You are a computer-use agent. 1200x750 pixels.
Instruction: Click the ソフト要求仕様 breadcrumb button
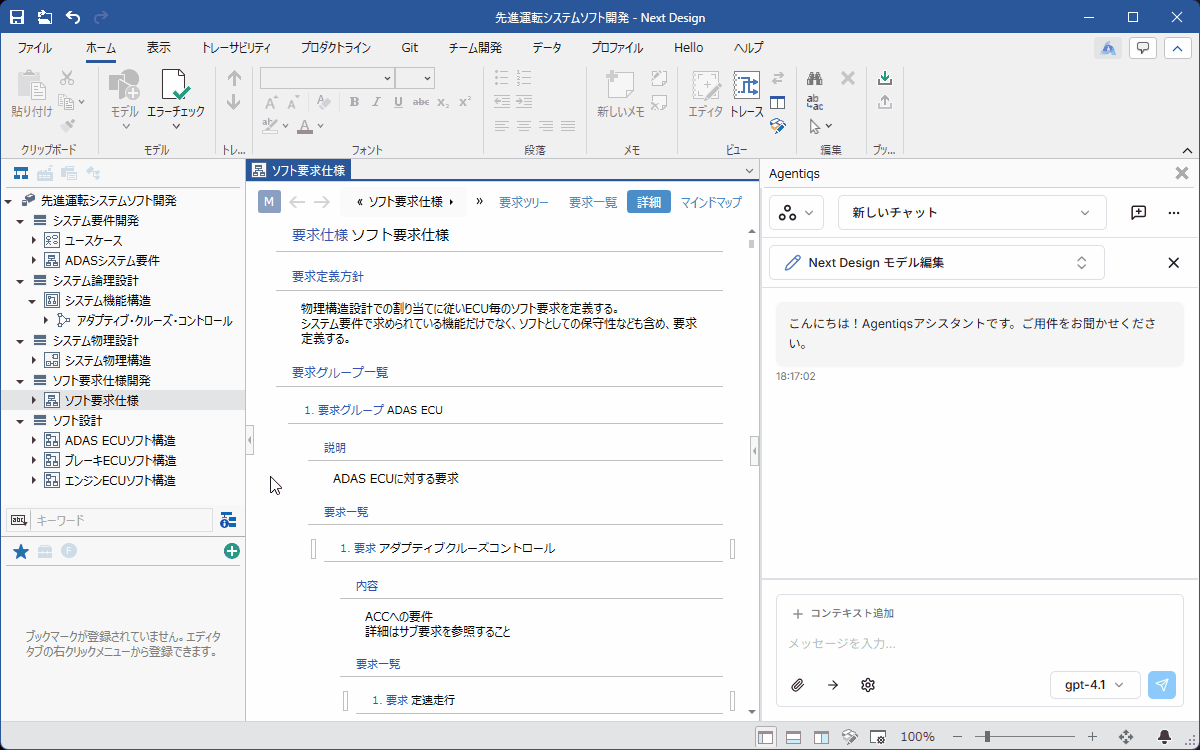pos(405,202)
